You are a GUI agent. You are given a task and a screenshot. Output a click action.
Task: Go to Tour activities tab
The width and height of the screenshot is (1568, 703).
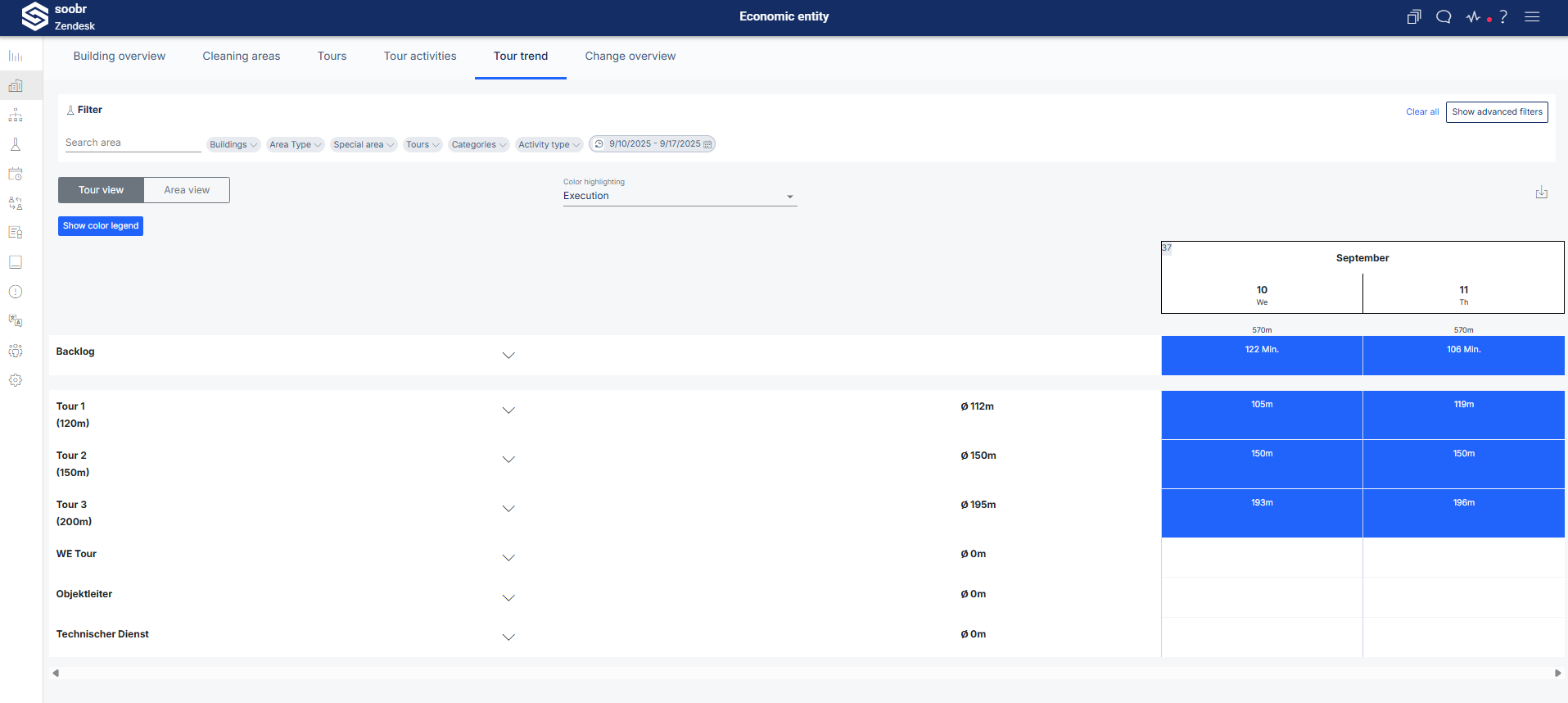click(x=420, y=56)
